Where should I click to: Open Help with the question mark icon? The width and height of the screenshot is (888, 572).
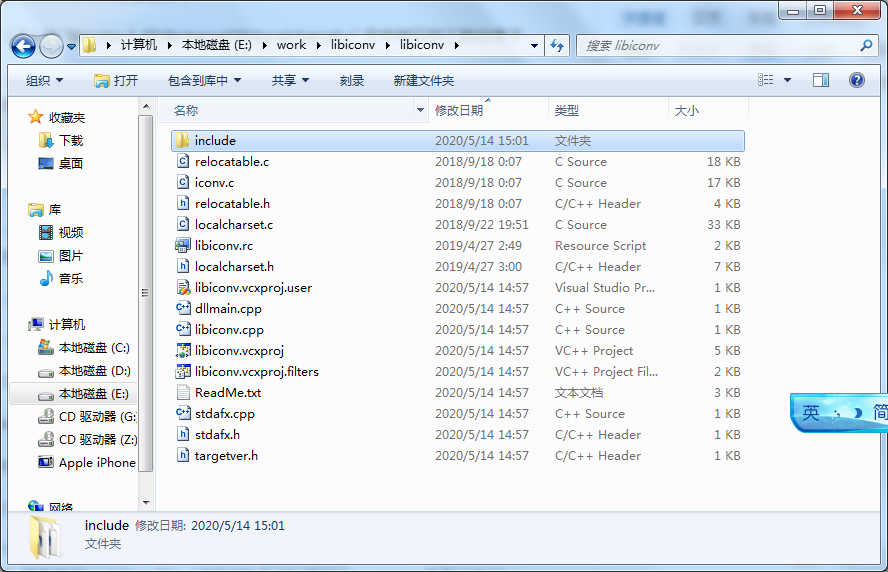pos(856,80)
